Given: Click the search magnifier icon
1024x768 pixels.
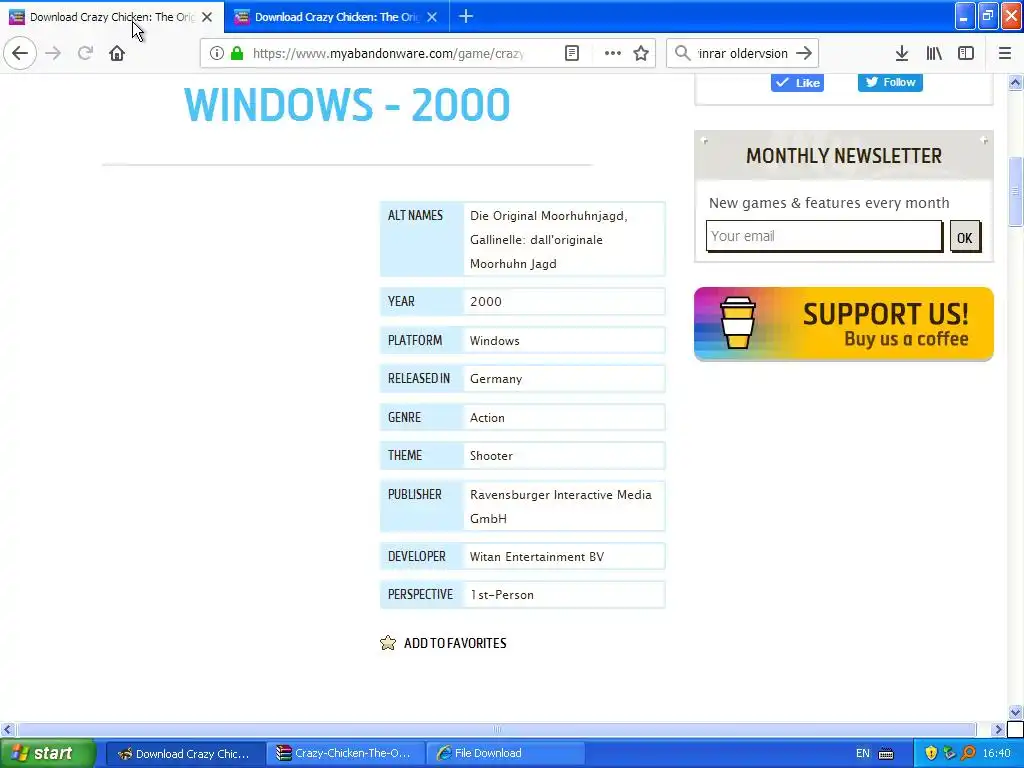Looking at the screenshot, I should [682, 53].
